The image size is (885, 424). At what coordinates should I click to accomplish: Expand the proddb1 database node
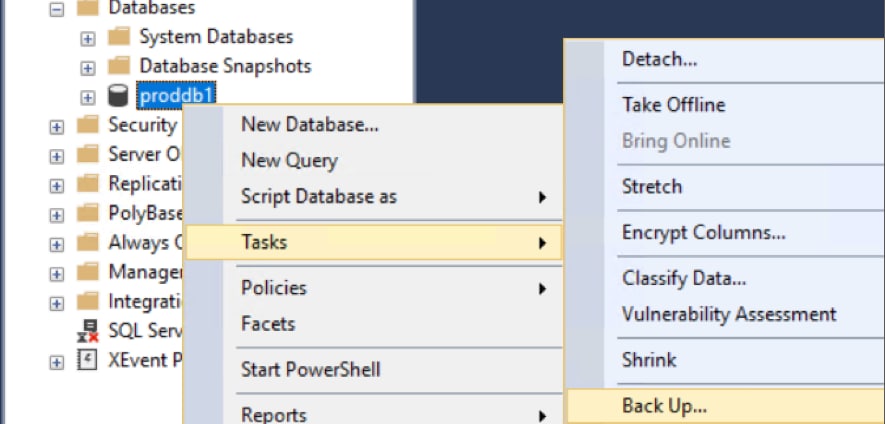point(88,97)
